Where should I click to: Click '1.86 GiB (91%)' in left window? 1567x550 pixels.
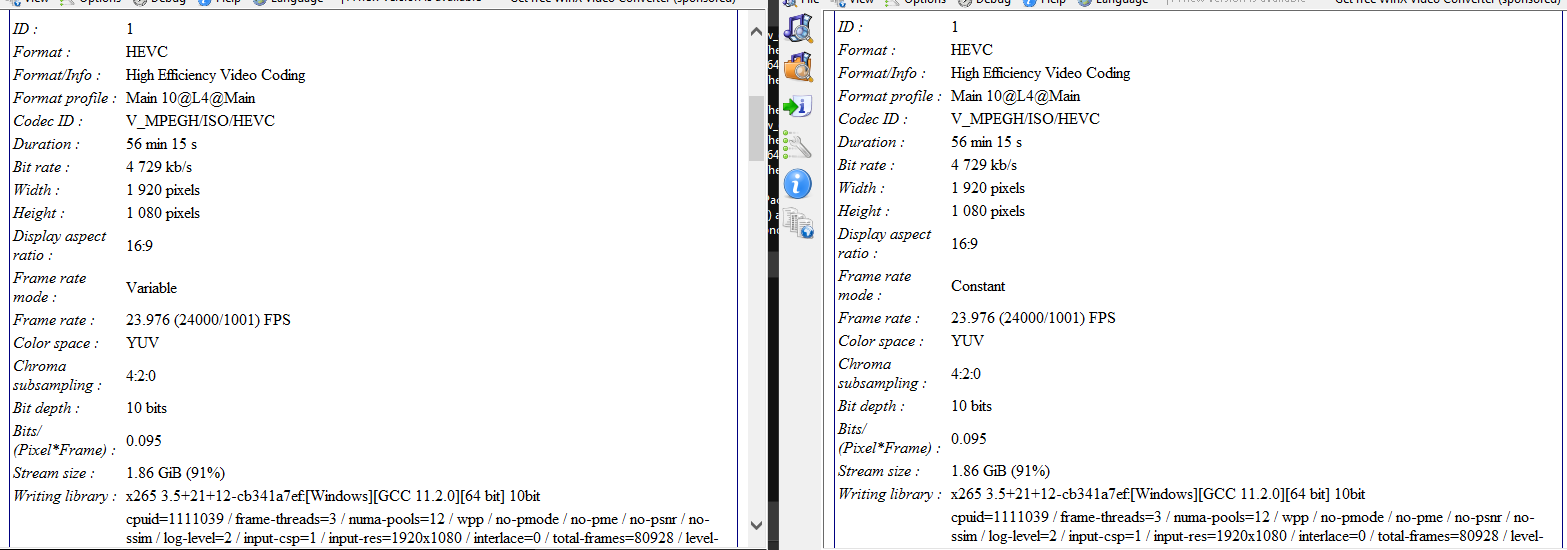(175, 473)
